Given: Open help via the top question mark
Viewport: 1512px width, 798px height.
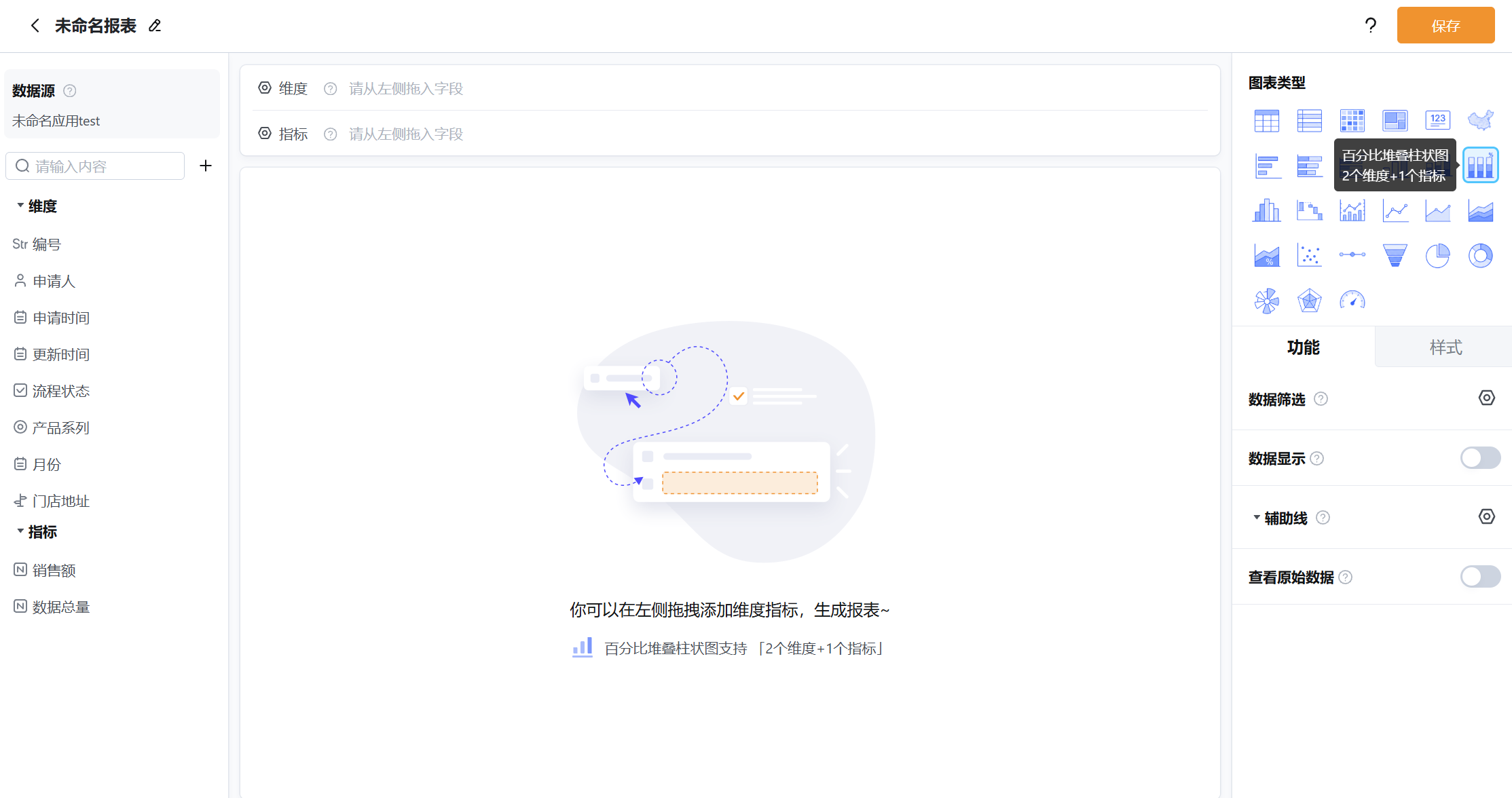Looking at the screenshot, I should (1370, 26).
